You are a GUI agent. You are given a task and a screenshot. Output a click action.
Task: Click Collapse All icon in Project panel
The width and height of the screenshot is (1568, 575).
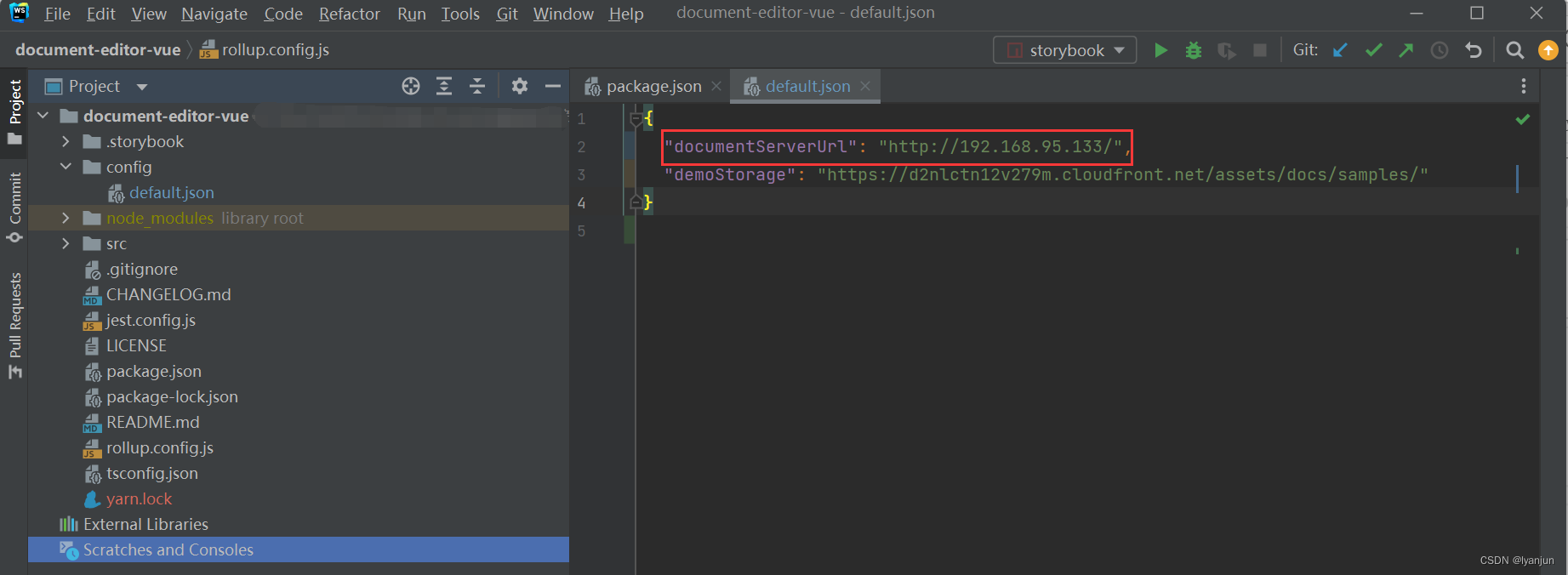click(x=477, y=86)
